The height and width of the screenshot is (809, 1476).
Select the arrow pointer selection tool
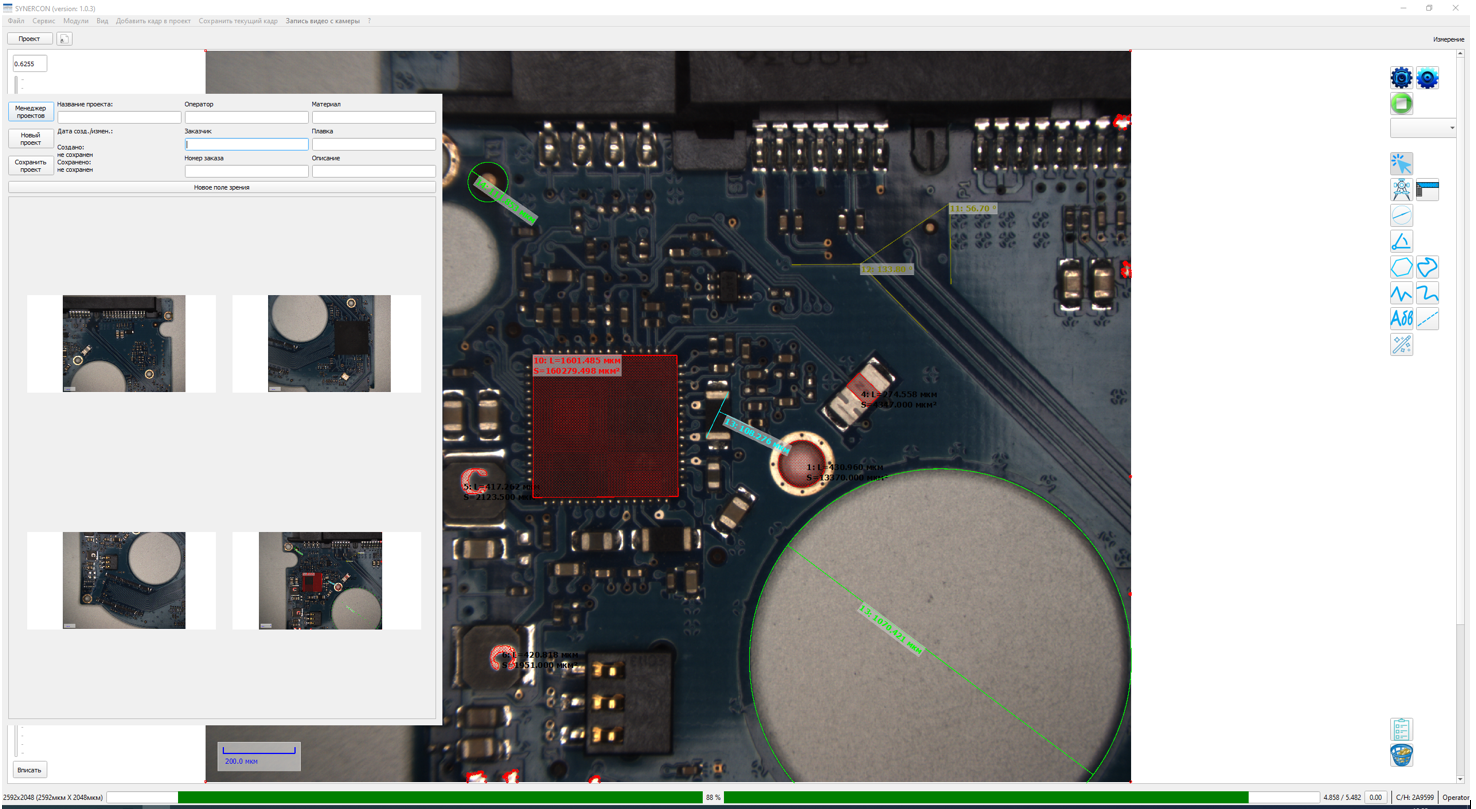1401,164
